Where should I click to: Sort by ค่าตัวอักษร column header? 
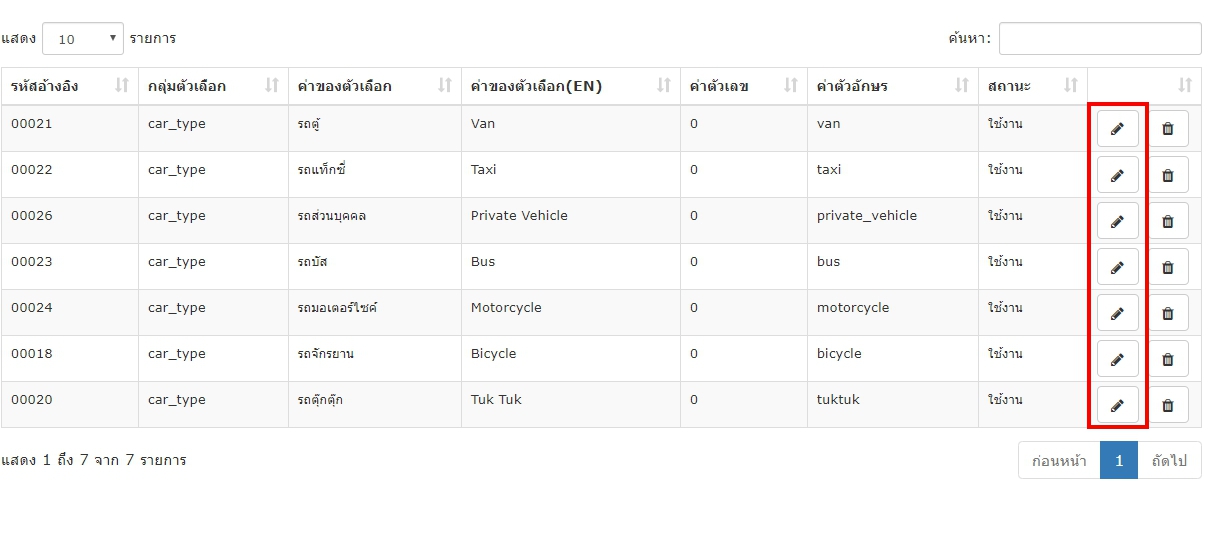coord(893,86)
